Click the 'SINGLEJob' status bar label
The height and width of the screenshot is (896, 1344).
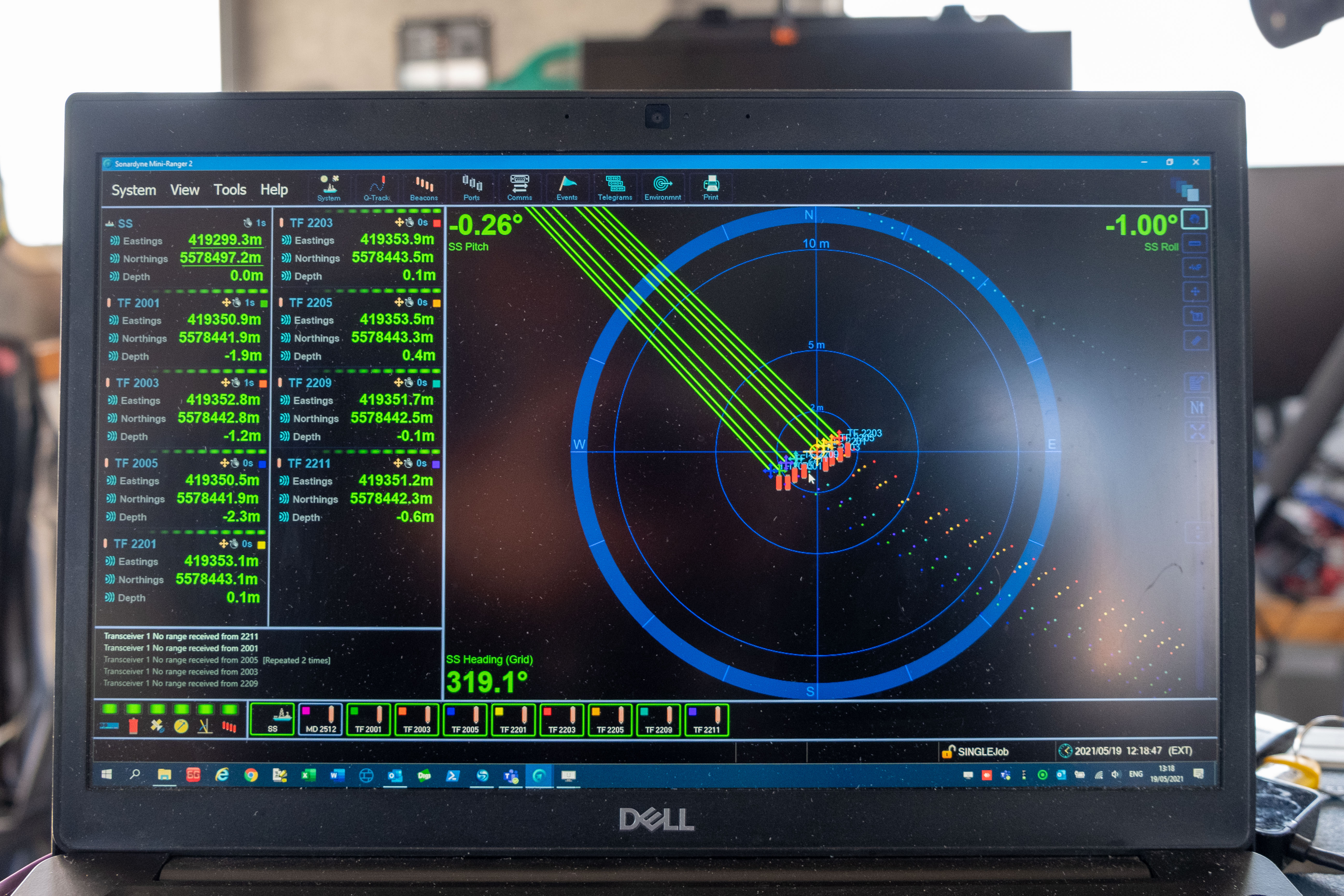tap(983, 751)
